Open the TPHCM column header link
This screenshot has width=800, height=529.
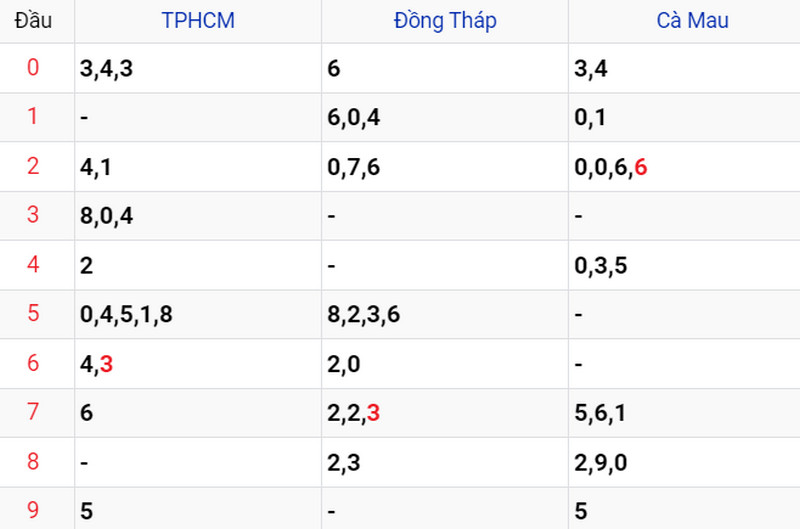pyautogui.click(x=198, y=21)
